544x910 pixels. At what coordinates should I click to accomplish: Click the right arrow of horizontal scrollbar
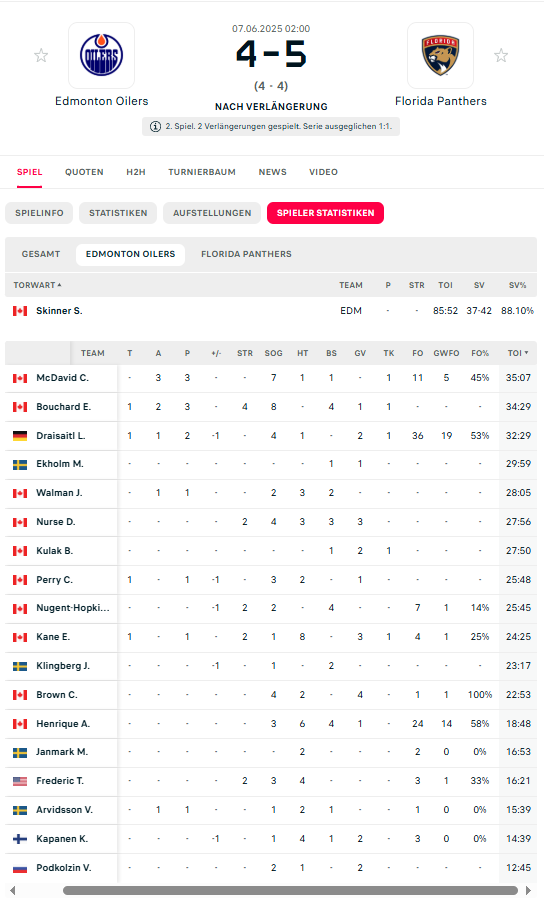(x=528, y=890)
